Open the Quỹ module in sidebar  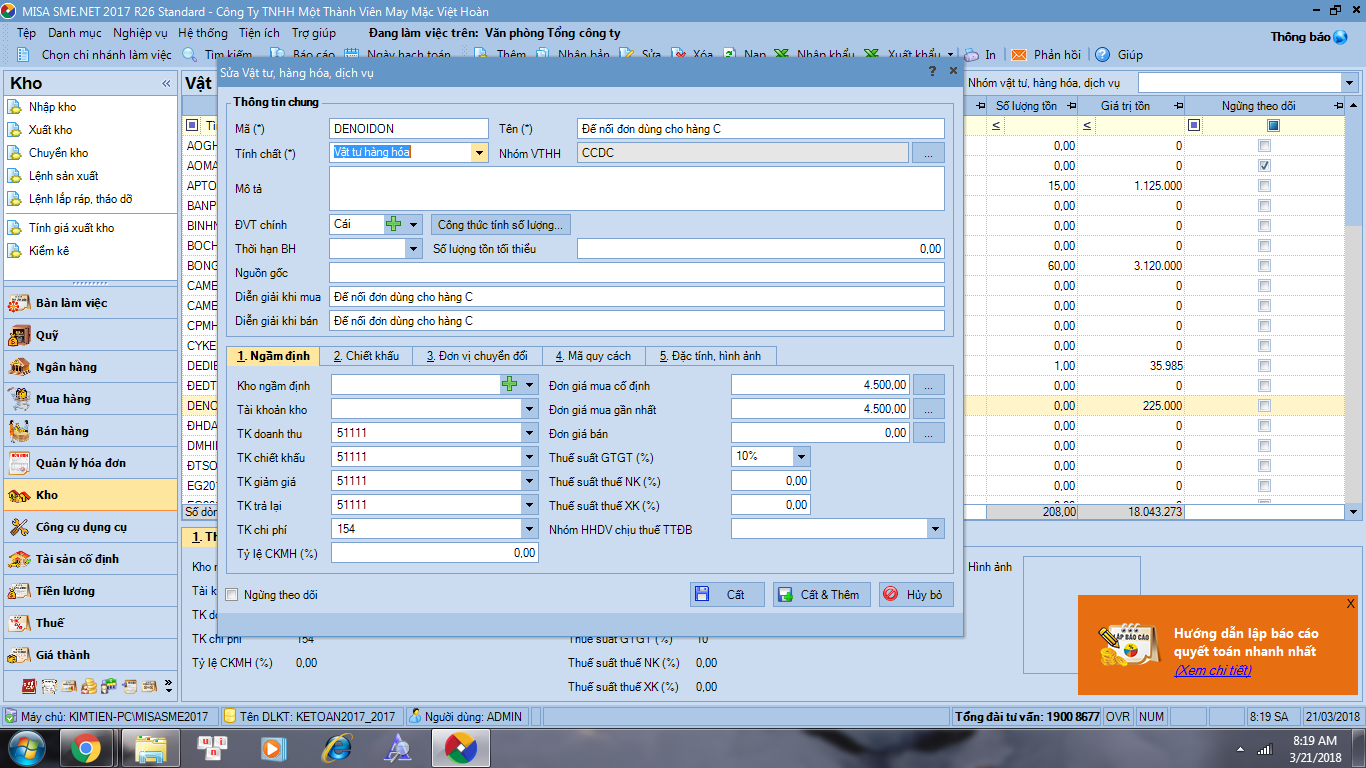pyautogui.click(x=89, y=335)
